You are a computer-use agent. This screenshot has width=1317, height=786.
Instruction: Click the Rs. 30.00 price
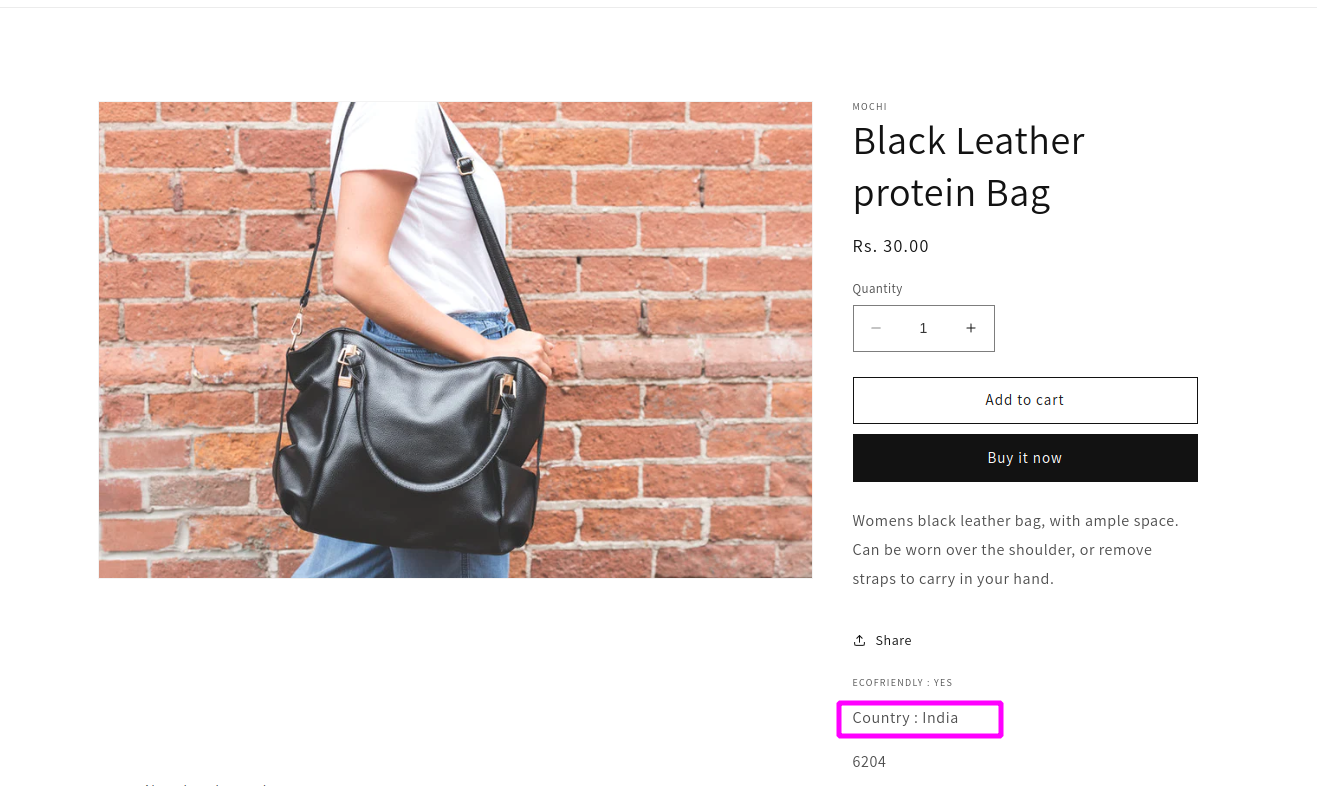pos(890,246)
